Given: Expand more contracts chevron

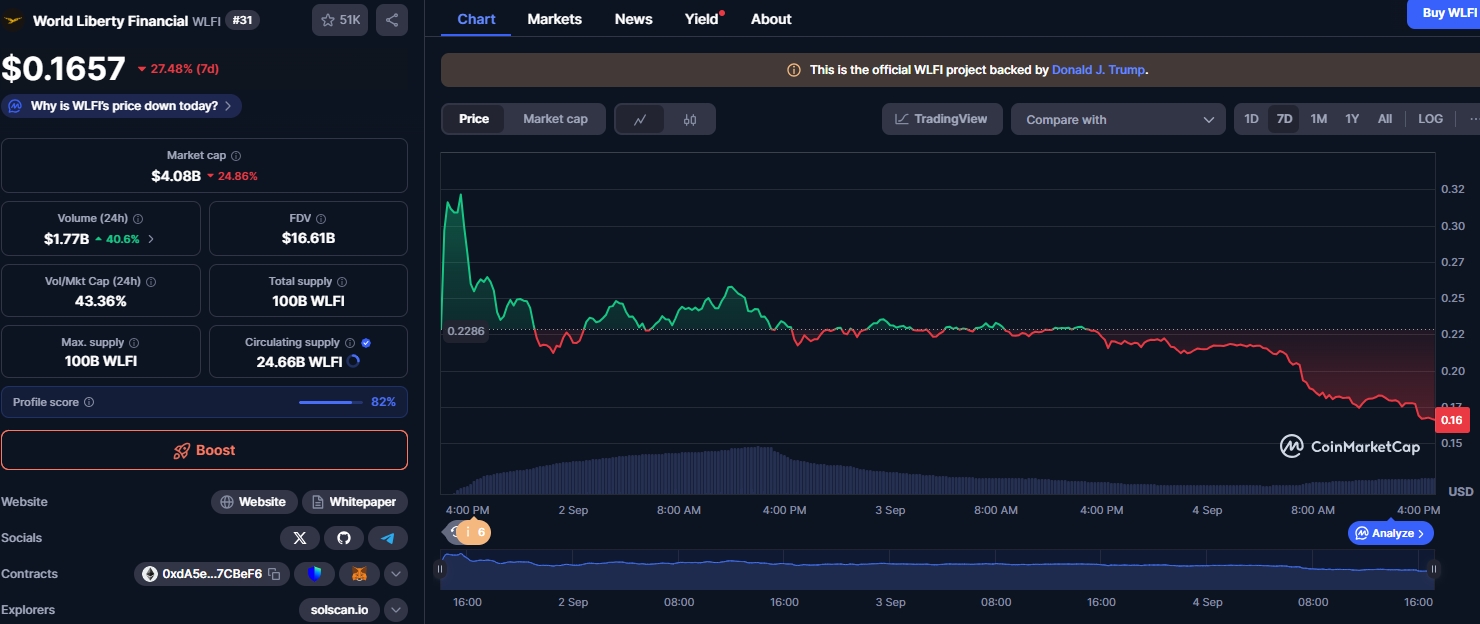Looking at the screenshot, I should coord(396,574).
